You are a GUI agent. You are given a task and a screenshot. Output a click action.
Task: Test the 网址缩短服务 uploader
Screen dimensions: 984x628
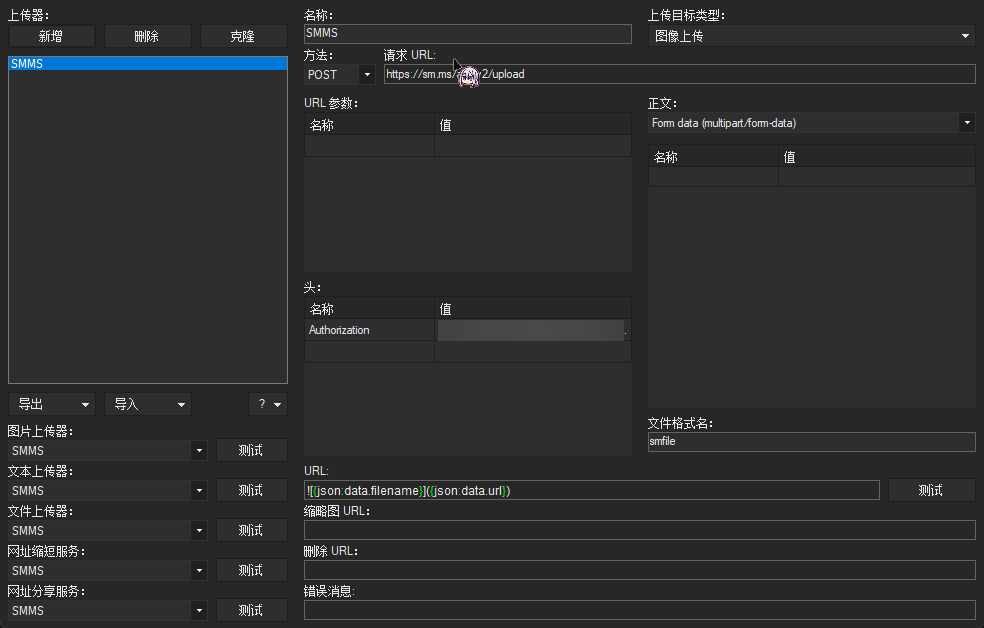[x=252, y=571]
